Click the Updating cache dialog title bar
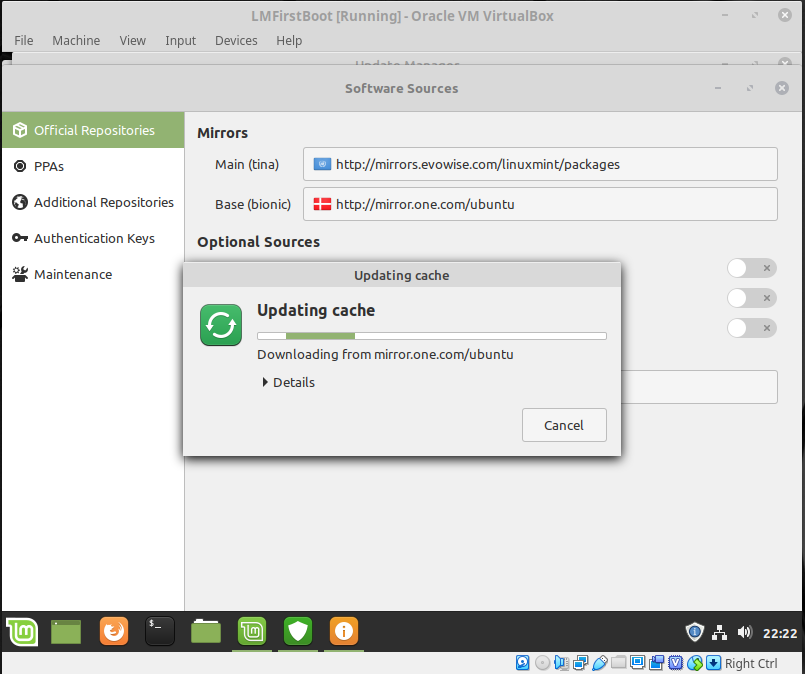805x674 pixels. pyautogui.click(x=402, y=275)
